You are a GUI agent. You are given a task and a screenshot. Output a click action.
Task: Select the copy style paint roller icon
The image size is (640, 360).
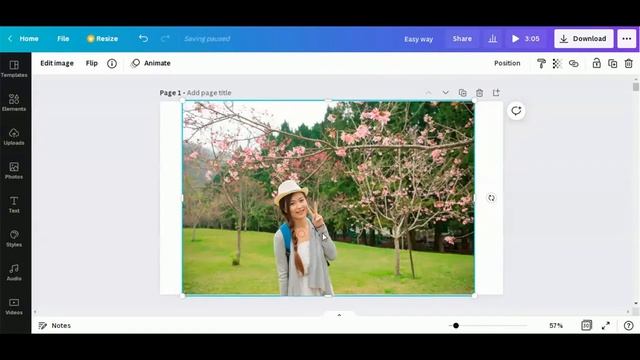tap(541, 63)
